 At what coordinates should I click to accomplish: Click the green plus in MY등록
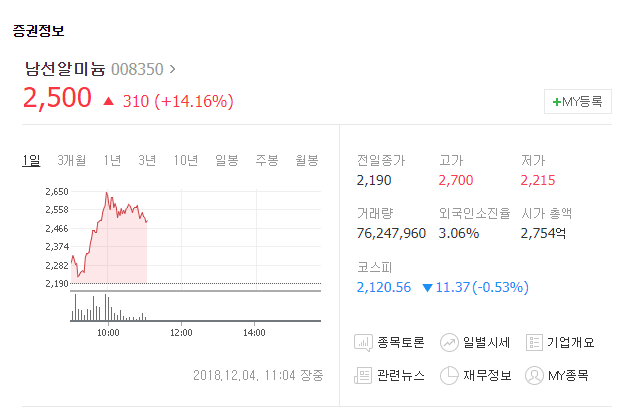556,102
